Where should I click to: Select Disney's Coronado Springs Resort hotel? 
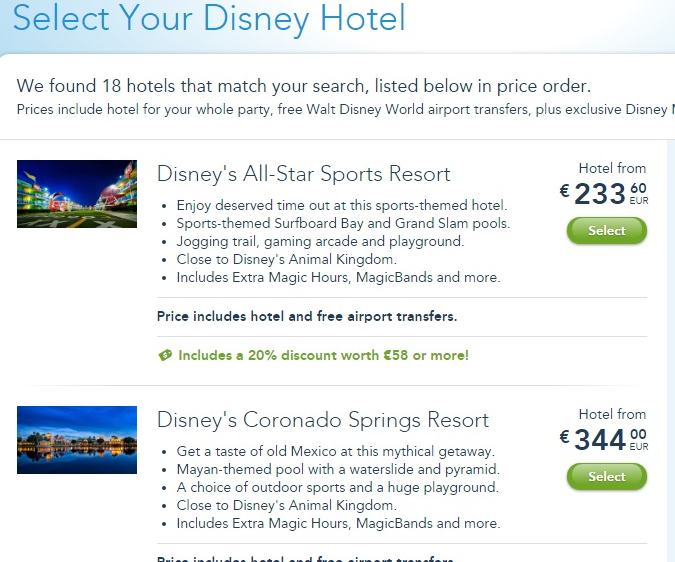click(607, 476)
